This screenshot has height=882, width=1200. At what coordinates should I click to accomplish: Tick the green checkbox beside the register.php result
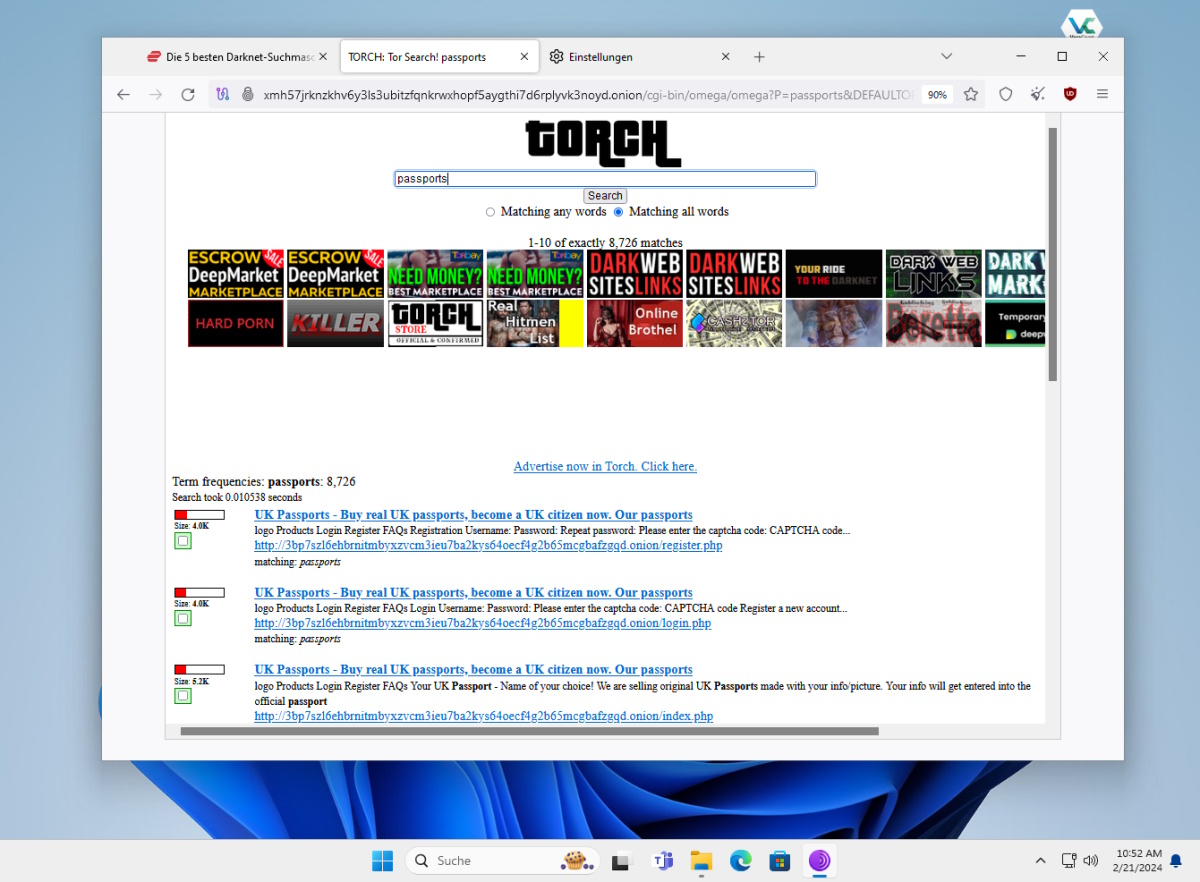183,541
